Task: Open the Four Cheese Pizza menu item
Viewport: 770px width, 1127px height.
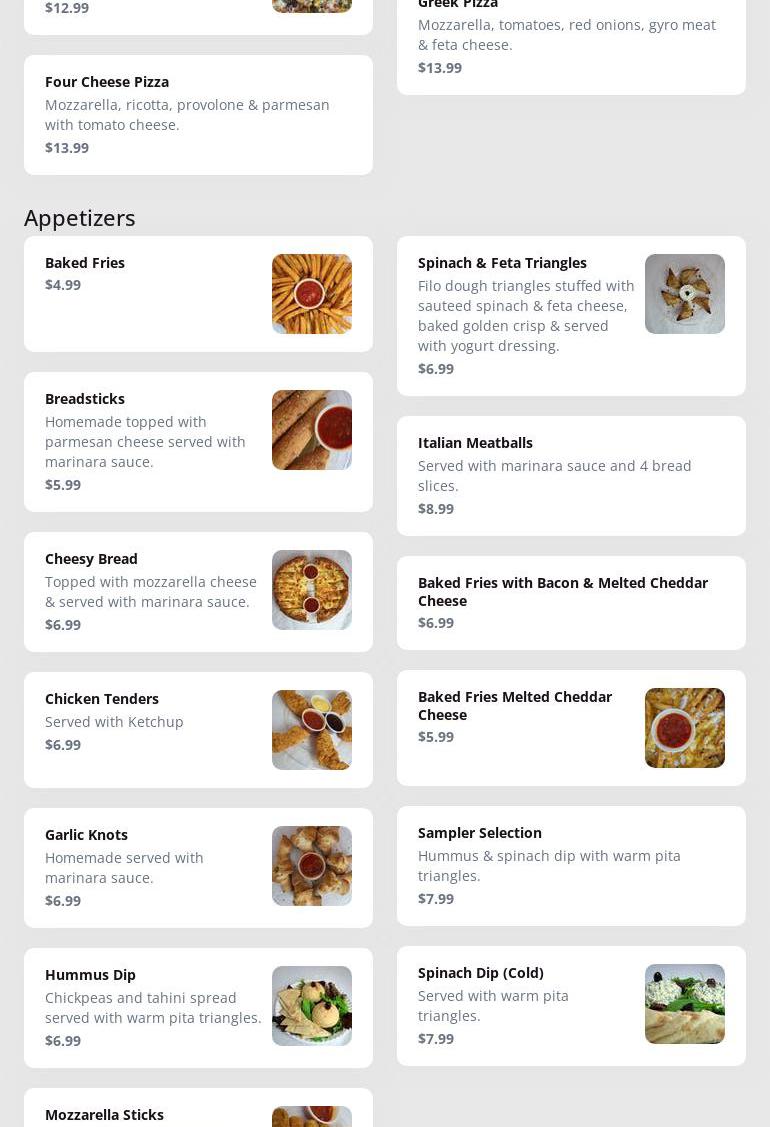Action: (x=198, y=115)
